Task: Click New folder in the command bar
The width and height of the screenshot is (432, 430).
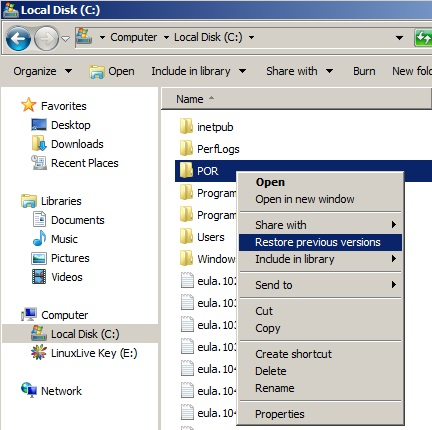Action: tap(412, 71)
